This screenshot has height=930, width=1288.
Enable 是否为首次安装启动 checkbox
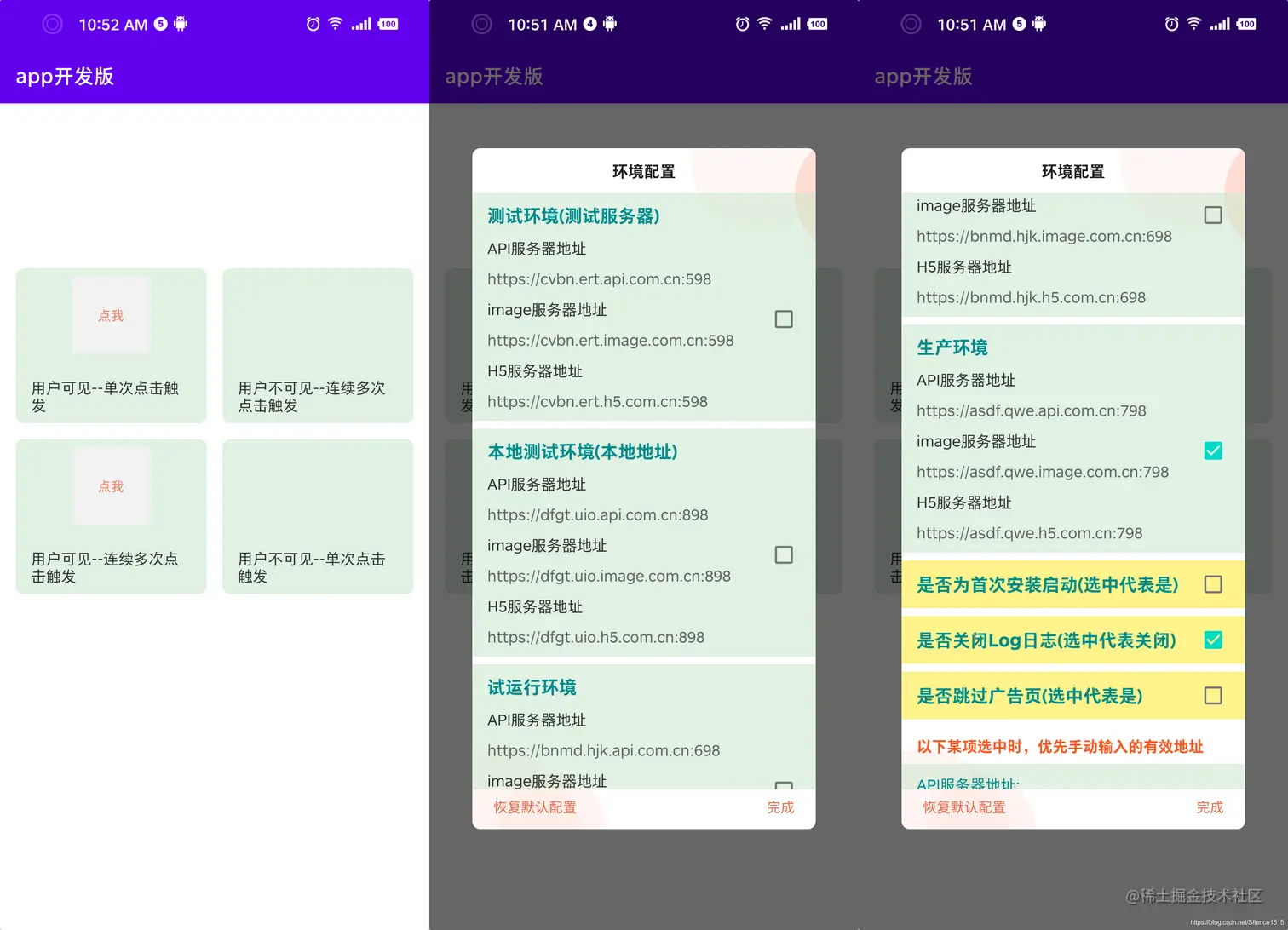[1213, 585]
